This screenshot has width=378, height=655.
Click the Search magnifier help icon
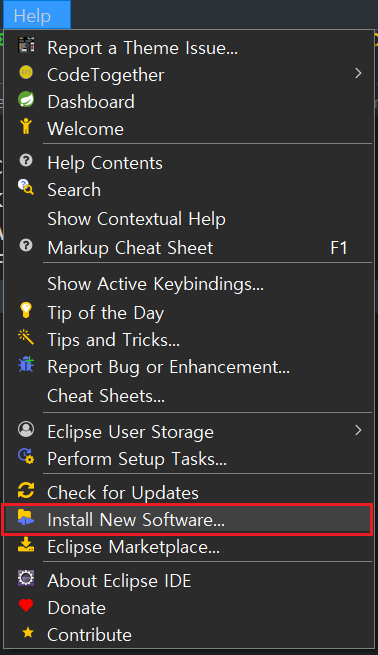(x=26, y=187)
